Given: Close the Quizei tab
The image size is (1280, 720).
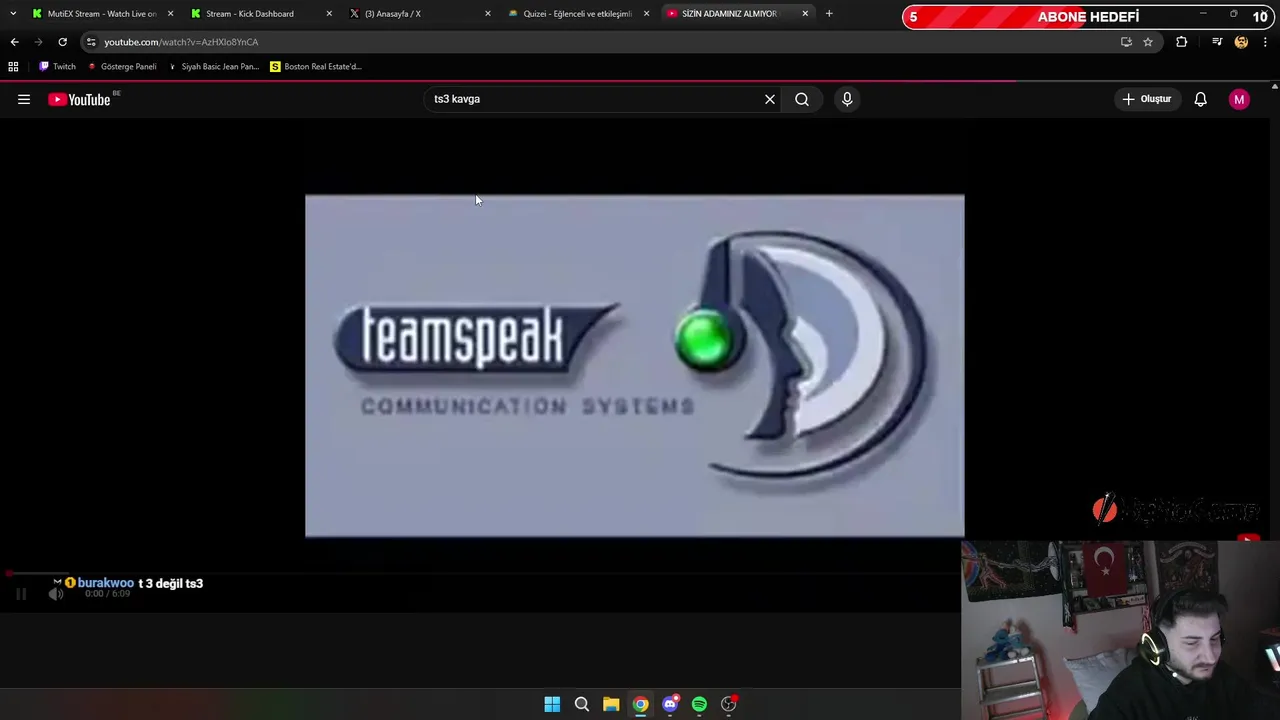Looking at the screenshot, I should pos(646,14).
